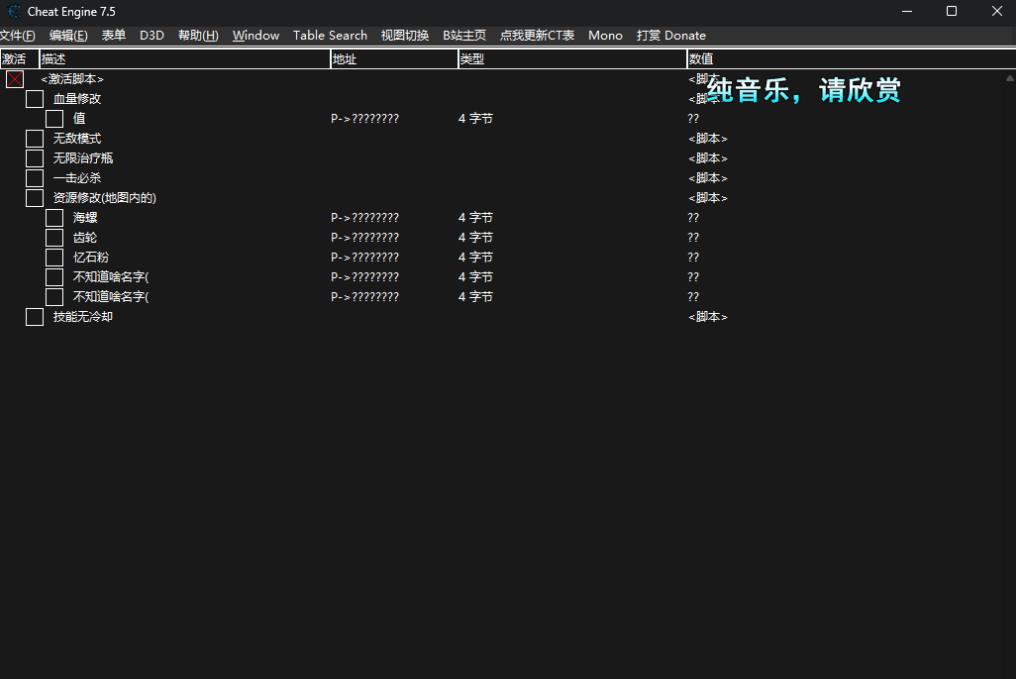Enable 资源修改(地图内的) checkbox
Screen dimensions: 1016x679
pos(34,198)
